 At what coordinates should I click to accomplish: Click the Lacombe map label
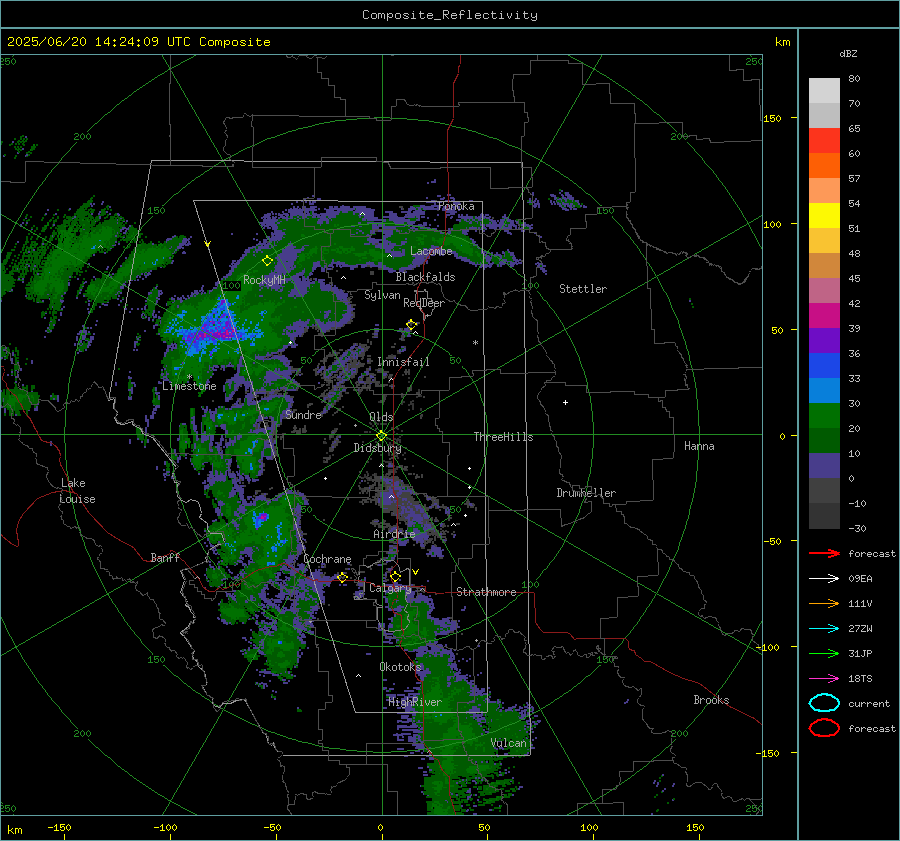431,251
